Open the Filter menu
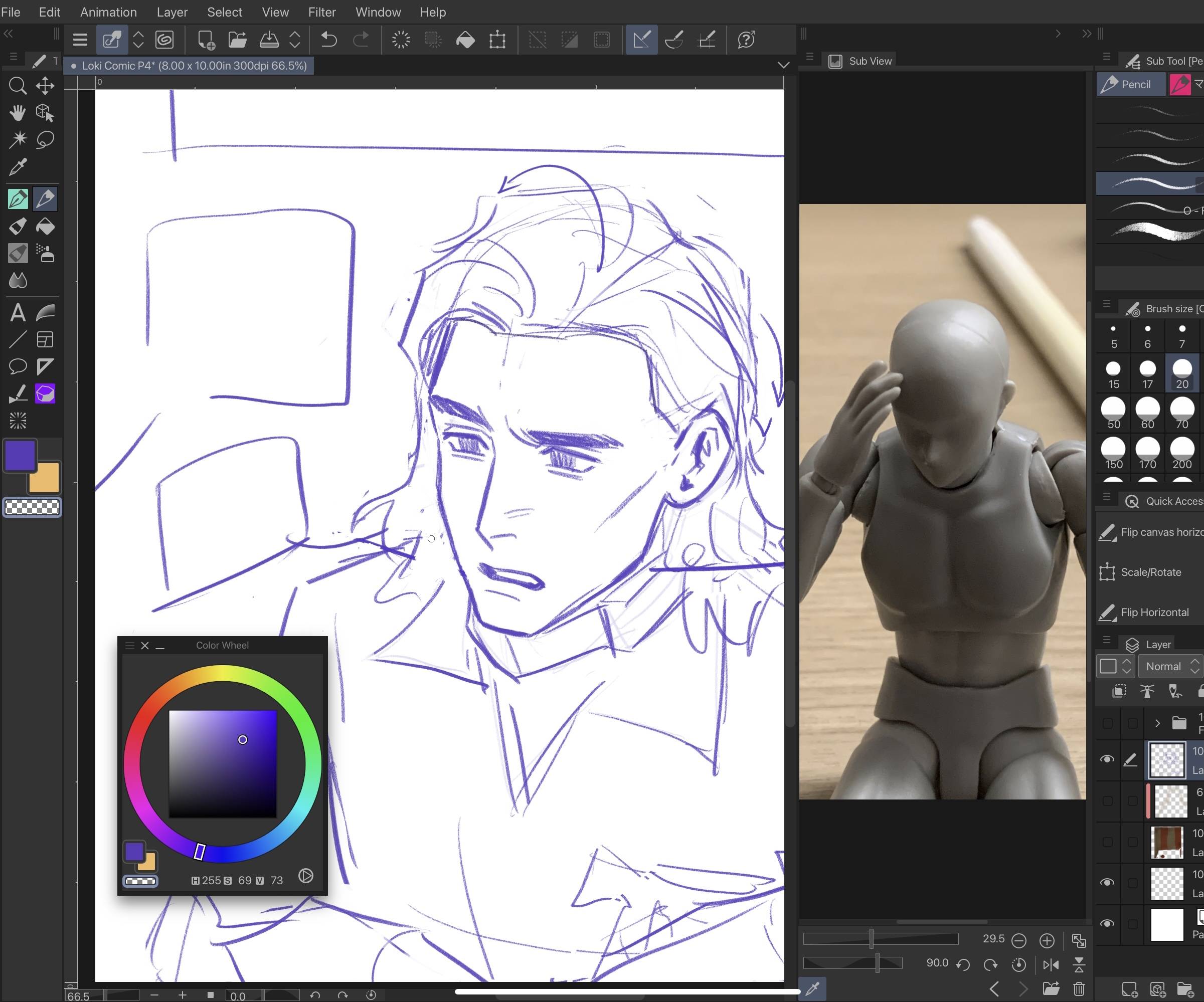This screenshot has height=1002, width=1204. coord(321,12)
